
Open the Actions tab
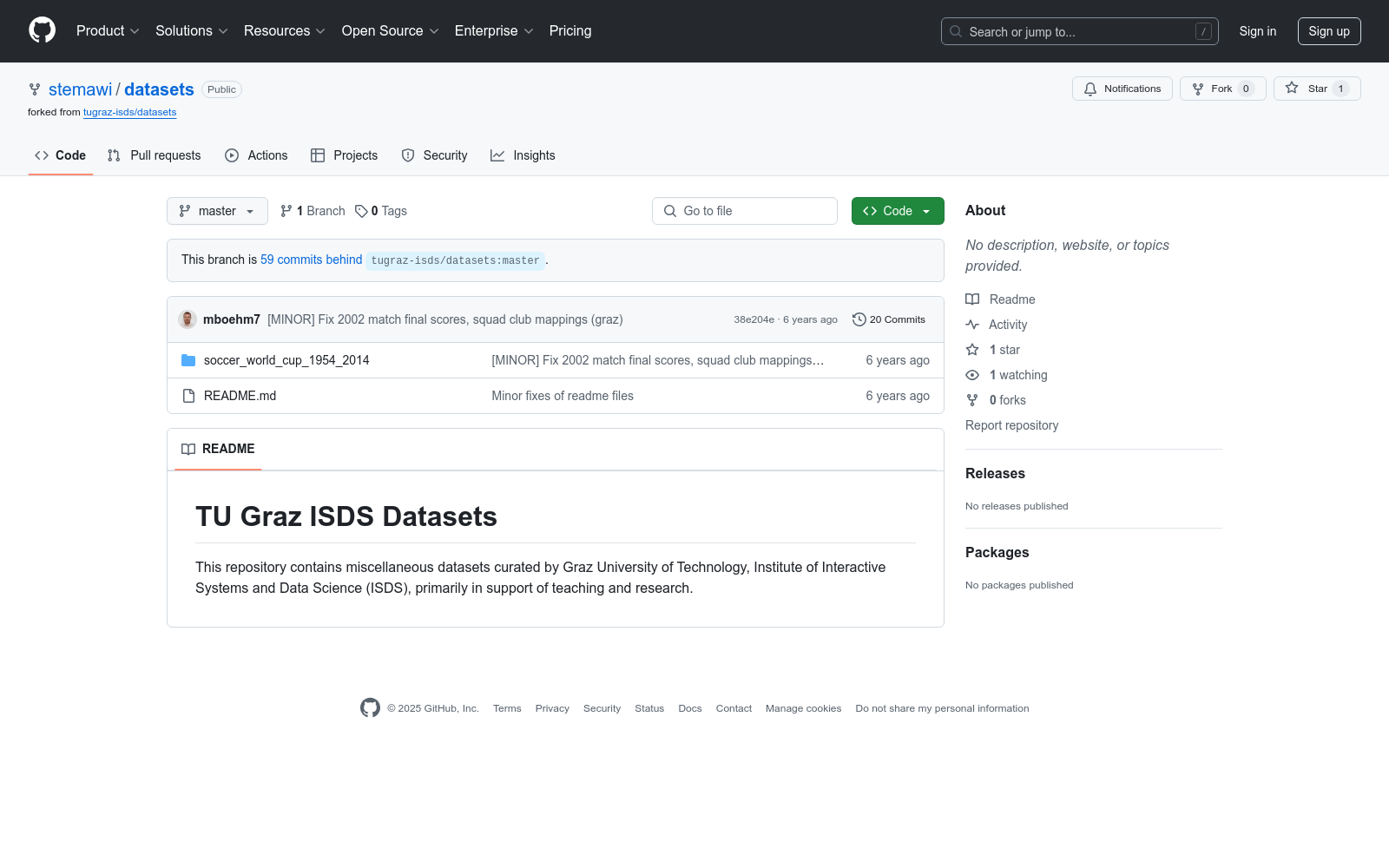pyautogui.click(x=256, y=155)
